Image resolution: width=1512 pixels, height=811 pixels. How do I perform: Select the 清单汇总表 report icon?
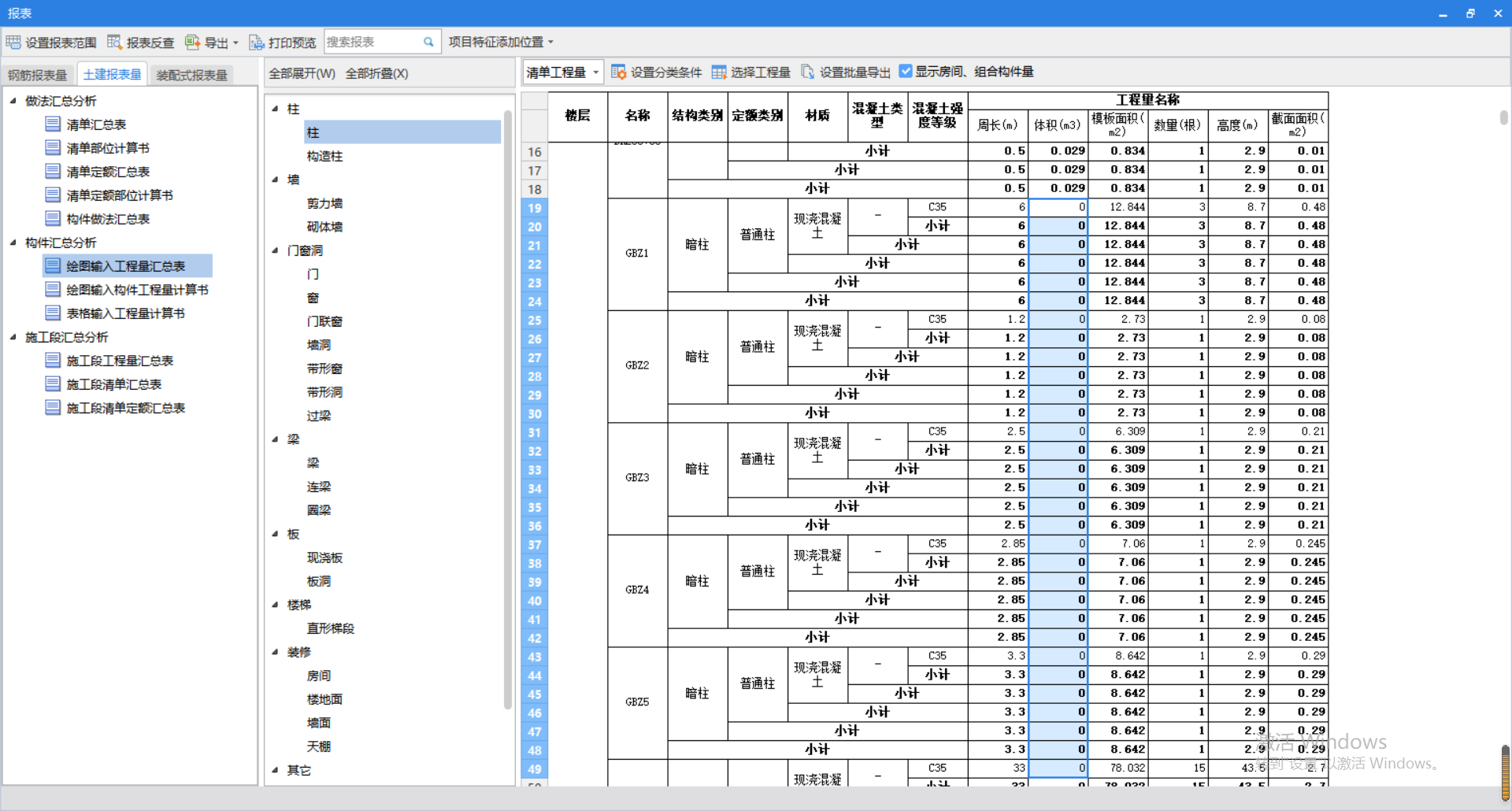pos(53,124)
